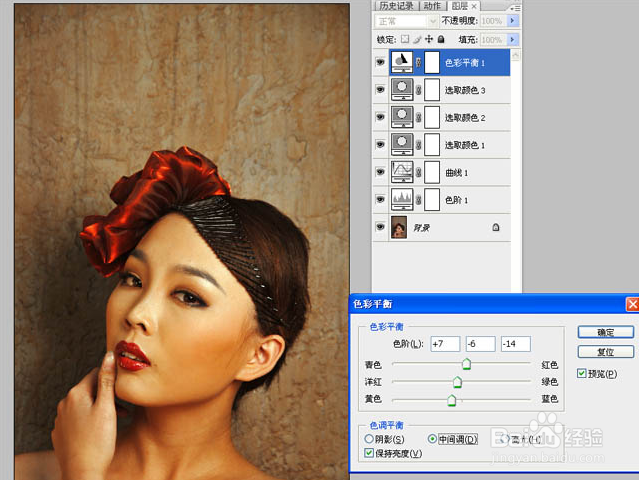
Task: Select the 选取颜色 2 layer name
Action: 465,117
